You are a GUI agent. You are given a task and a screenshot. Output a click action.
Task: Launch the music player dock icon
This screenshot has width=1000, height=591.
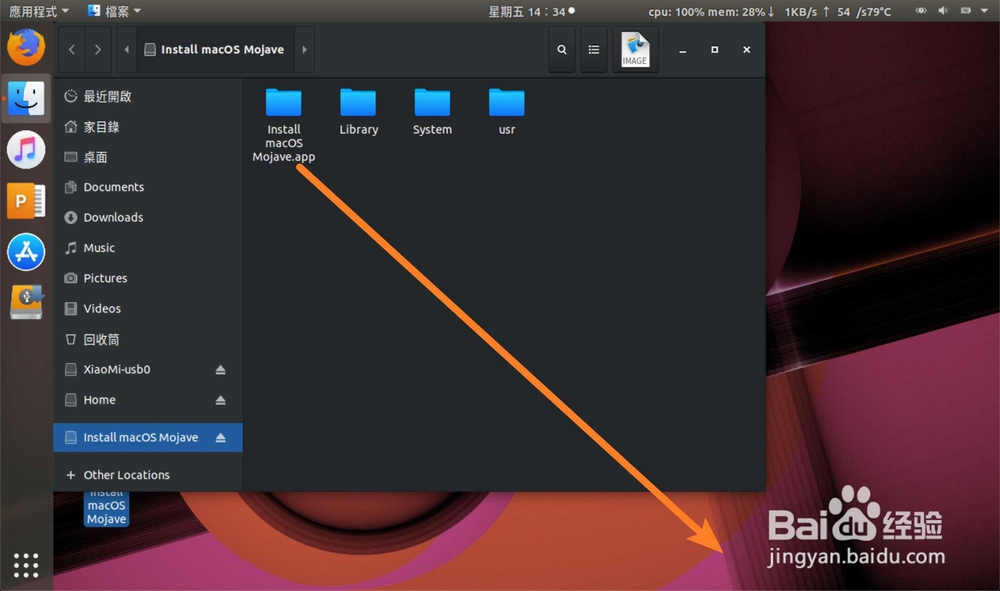point(26,150)
